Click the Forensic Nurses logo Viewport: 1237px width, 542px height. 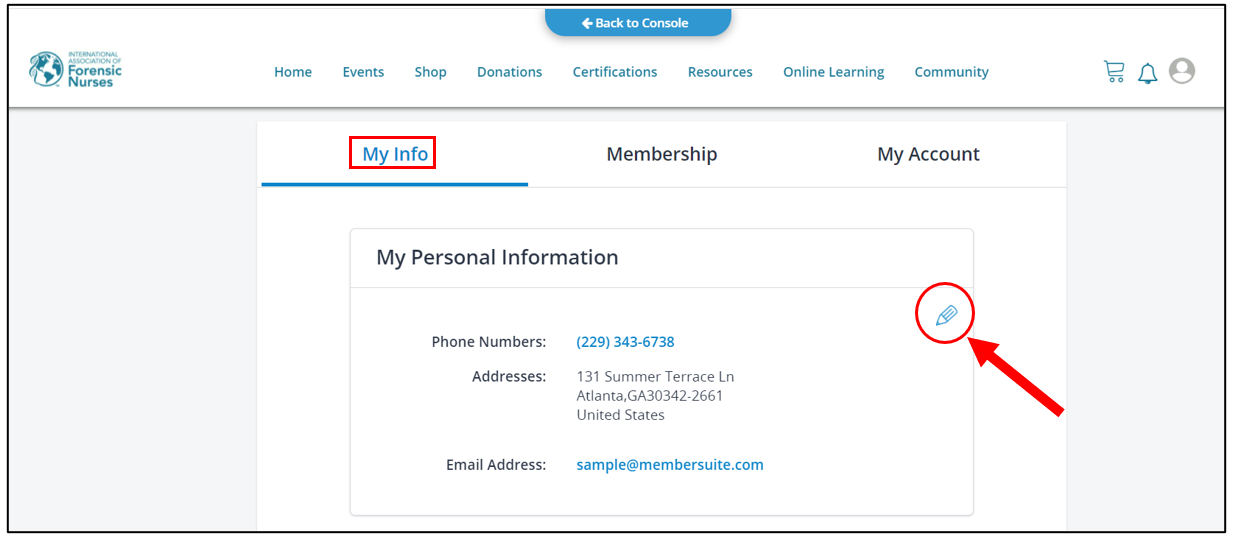[75, 70]
